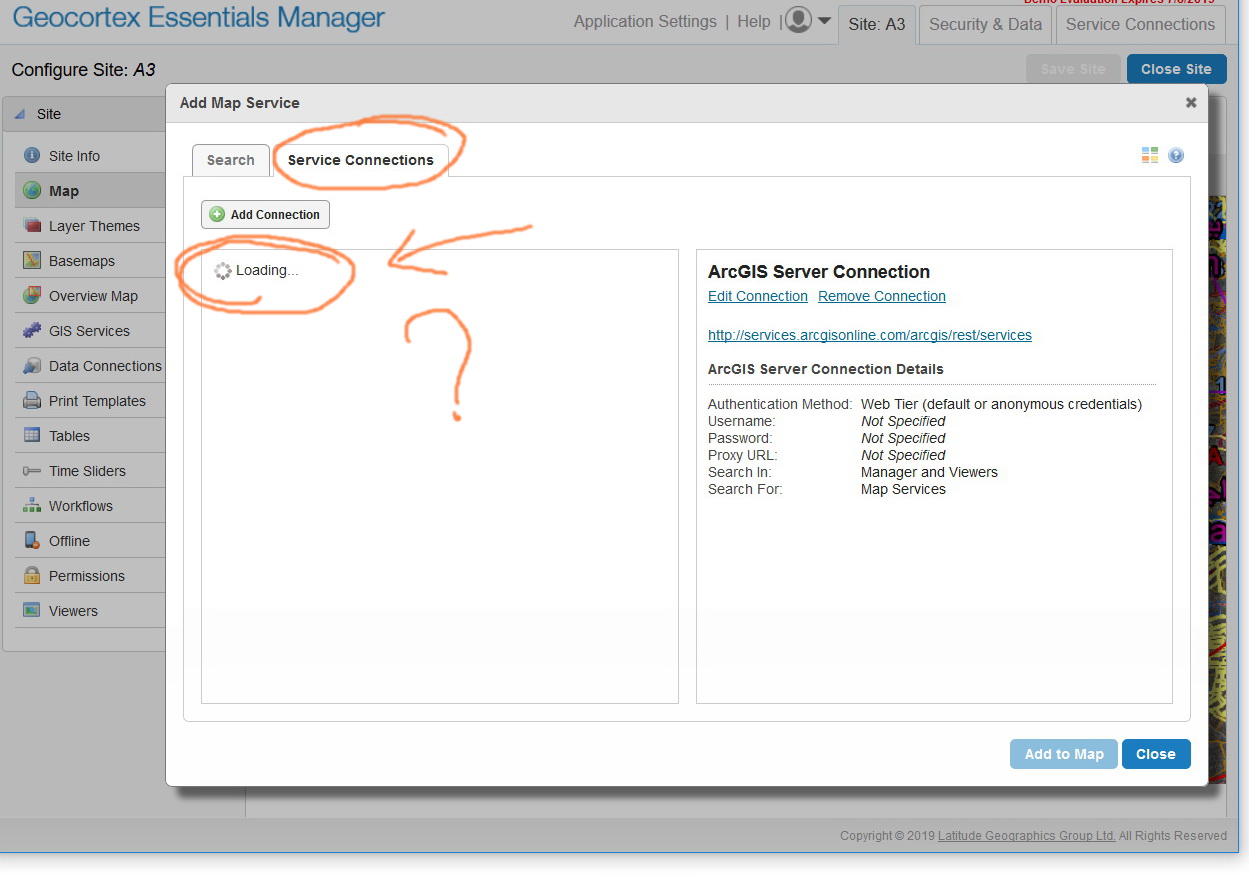The image size is (1249, 875).
Task: Switch to the Search tab in dialog
Action: 231,160
